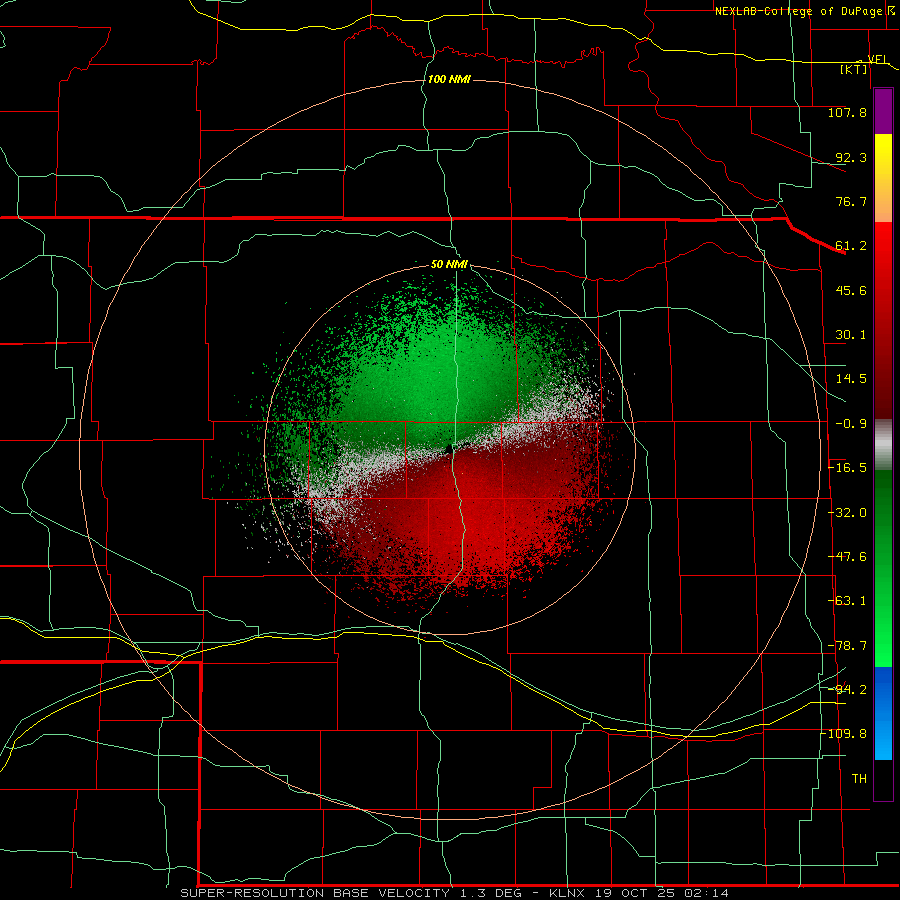Click the -16.5 value on velocity scale

(847, 468)
